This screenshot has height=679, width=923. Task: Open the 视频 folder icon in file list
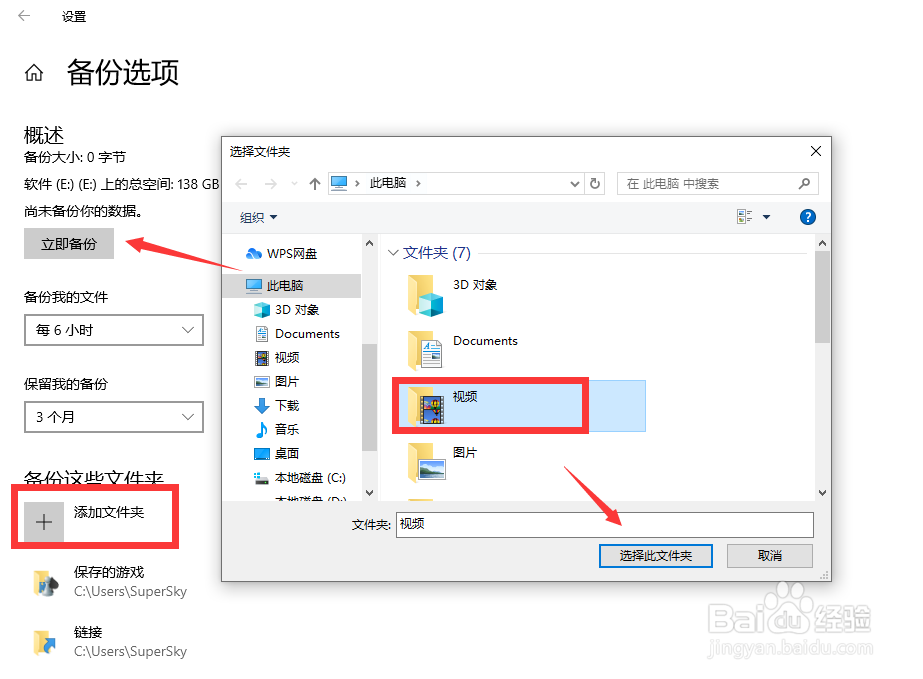427,405
